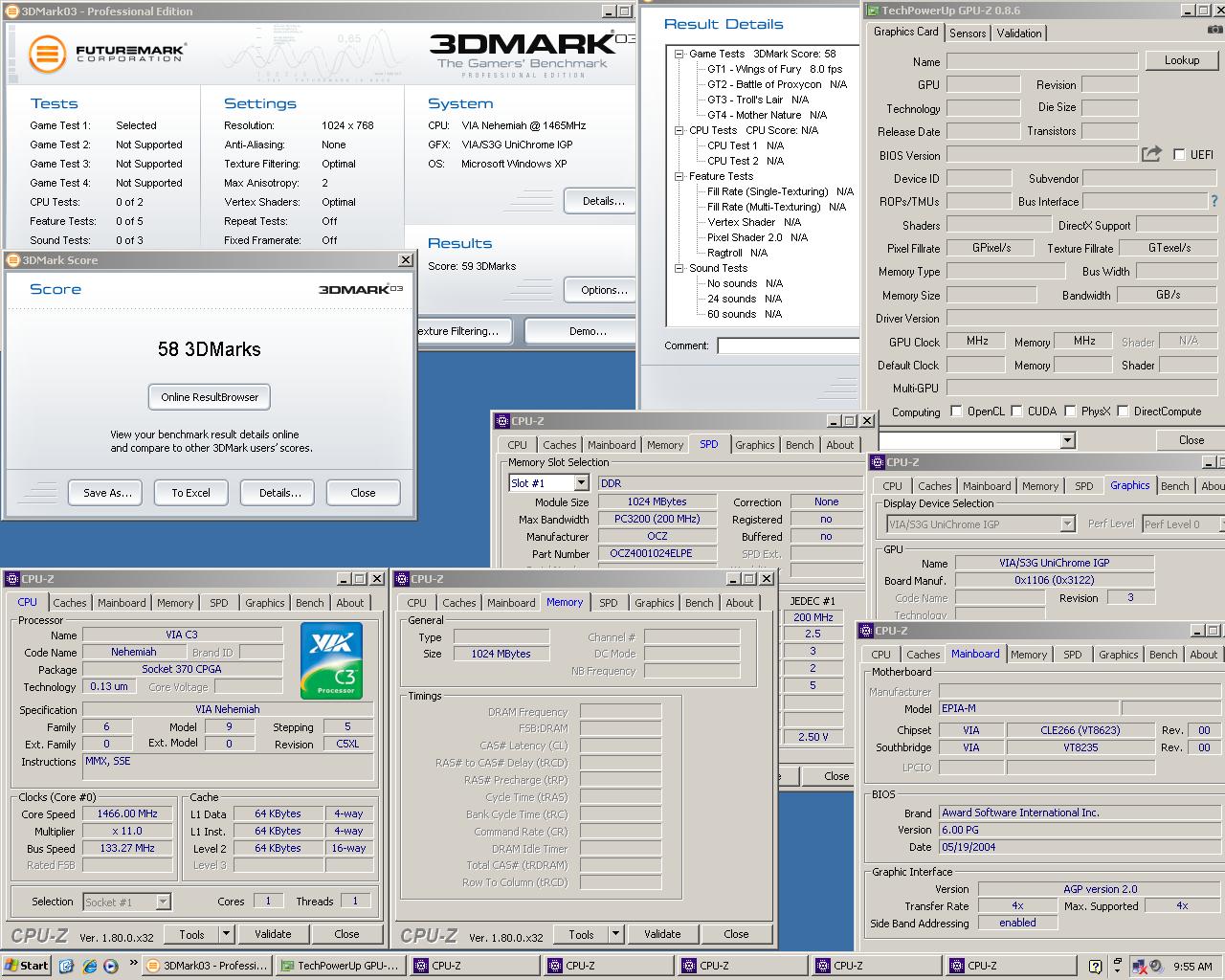1225x980 pixels.
Task: Open the Tools dropdown arrow in the Memory-tab window
Action: [615, 934]
